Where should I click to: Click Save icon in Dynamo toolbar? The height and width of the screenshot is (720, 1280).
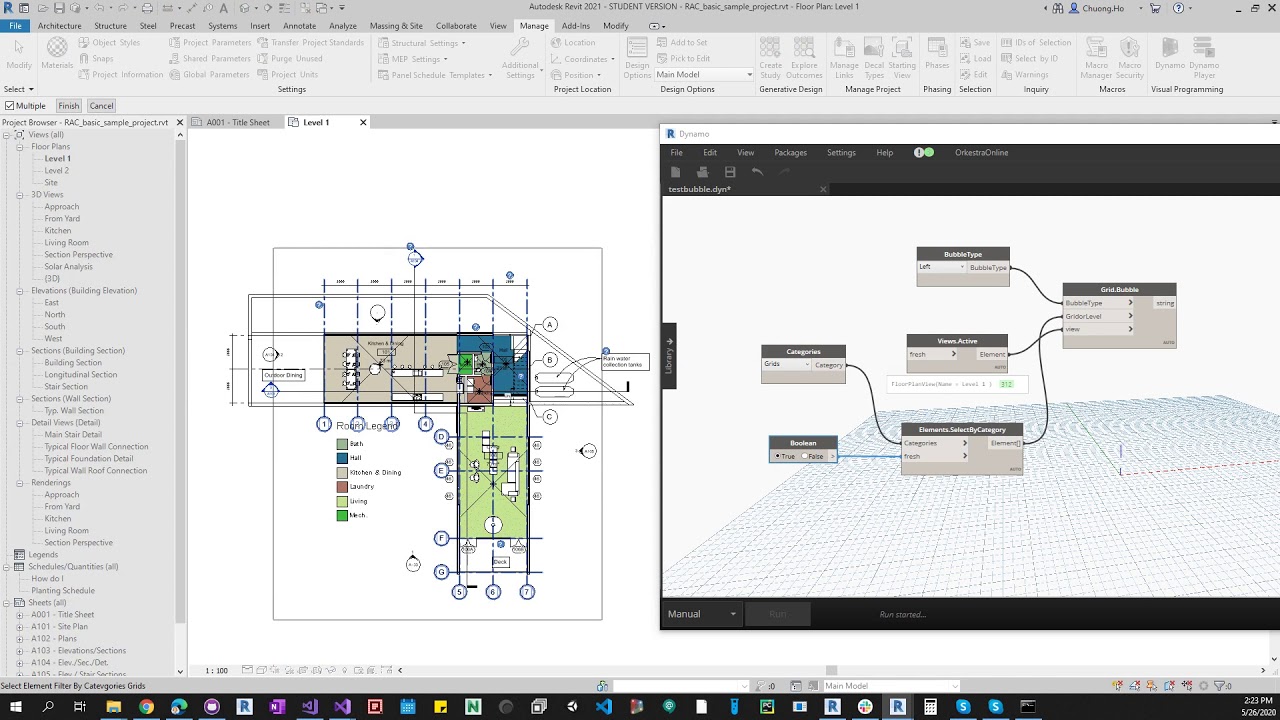point(730,172)
